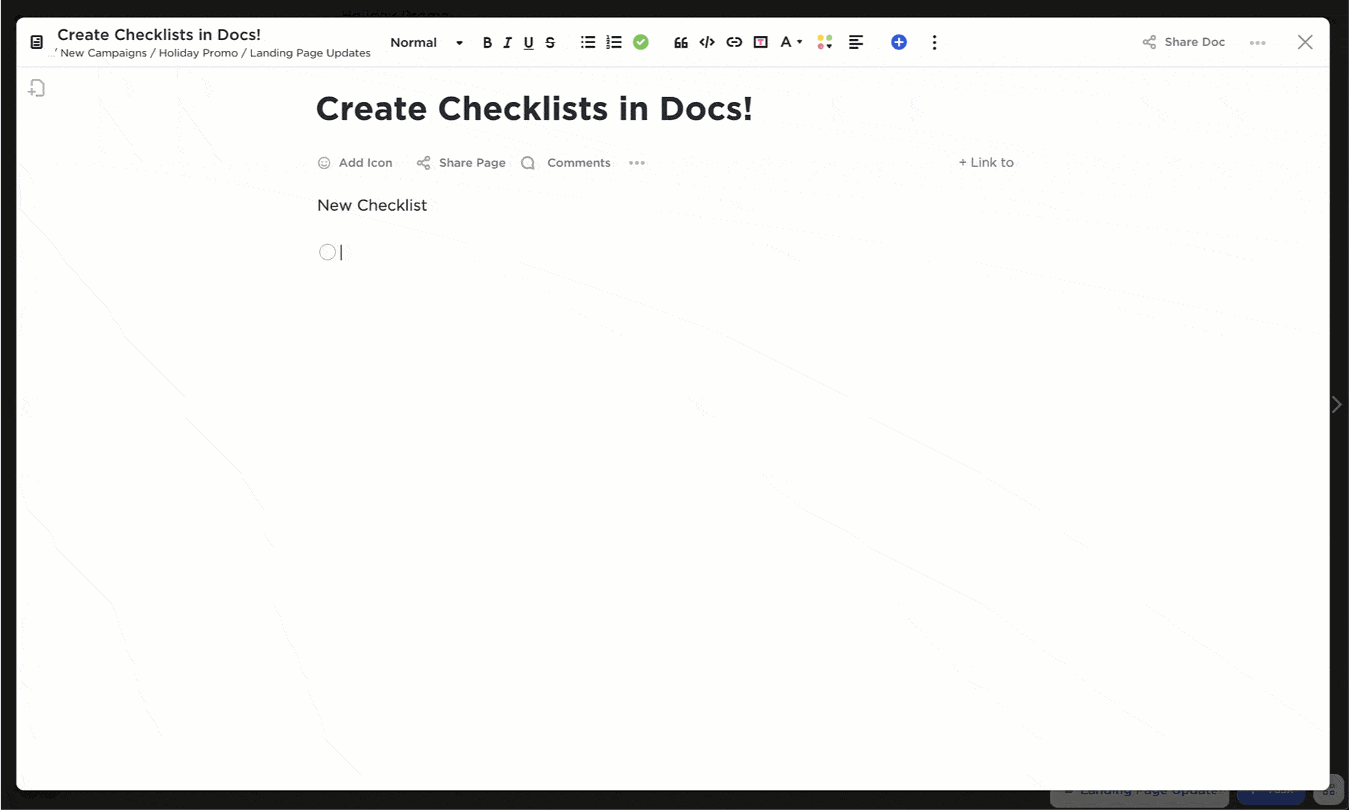Click Landing Page Updates in the breadcrumb
Viewport: 1349px width, 810px height.
click(x=310, y=53)
